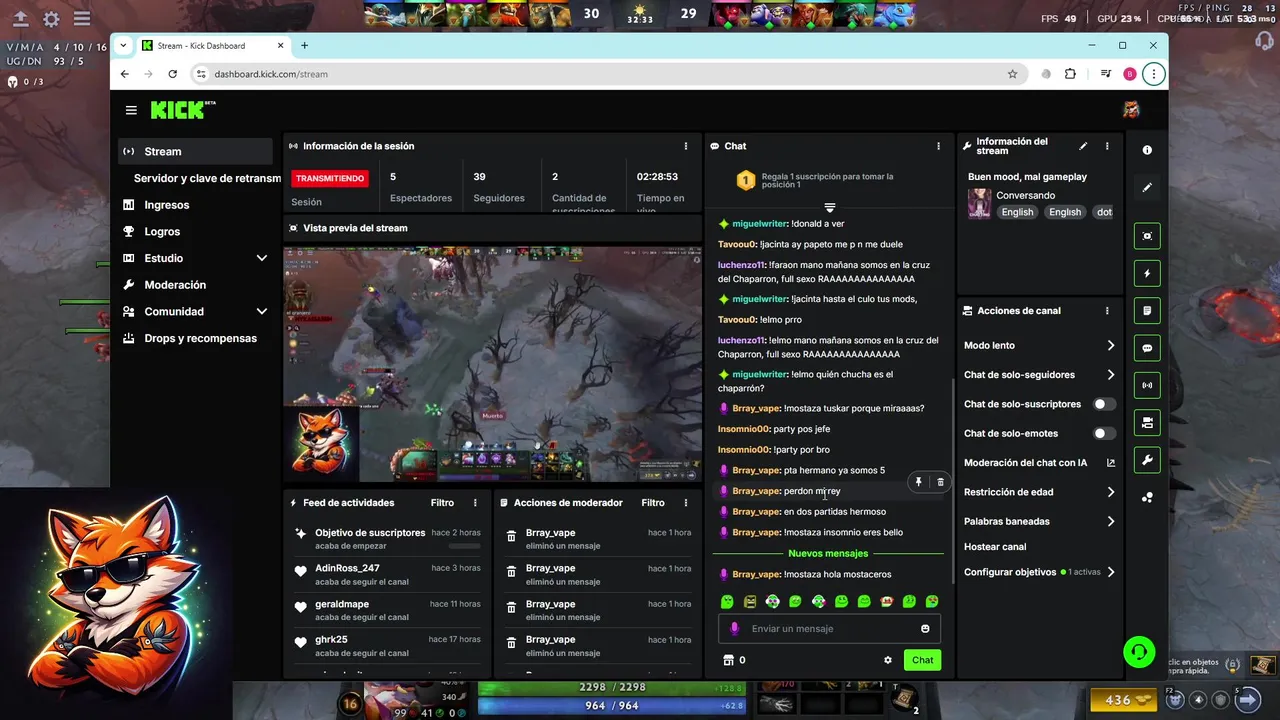Screen dimensions: 1280x720
Task: Open the hamburger menu beside the Kick logo
Action: tap(131, 110)
